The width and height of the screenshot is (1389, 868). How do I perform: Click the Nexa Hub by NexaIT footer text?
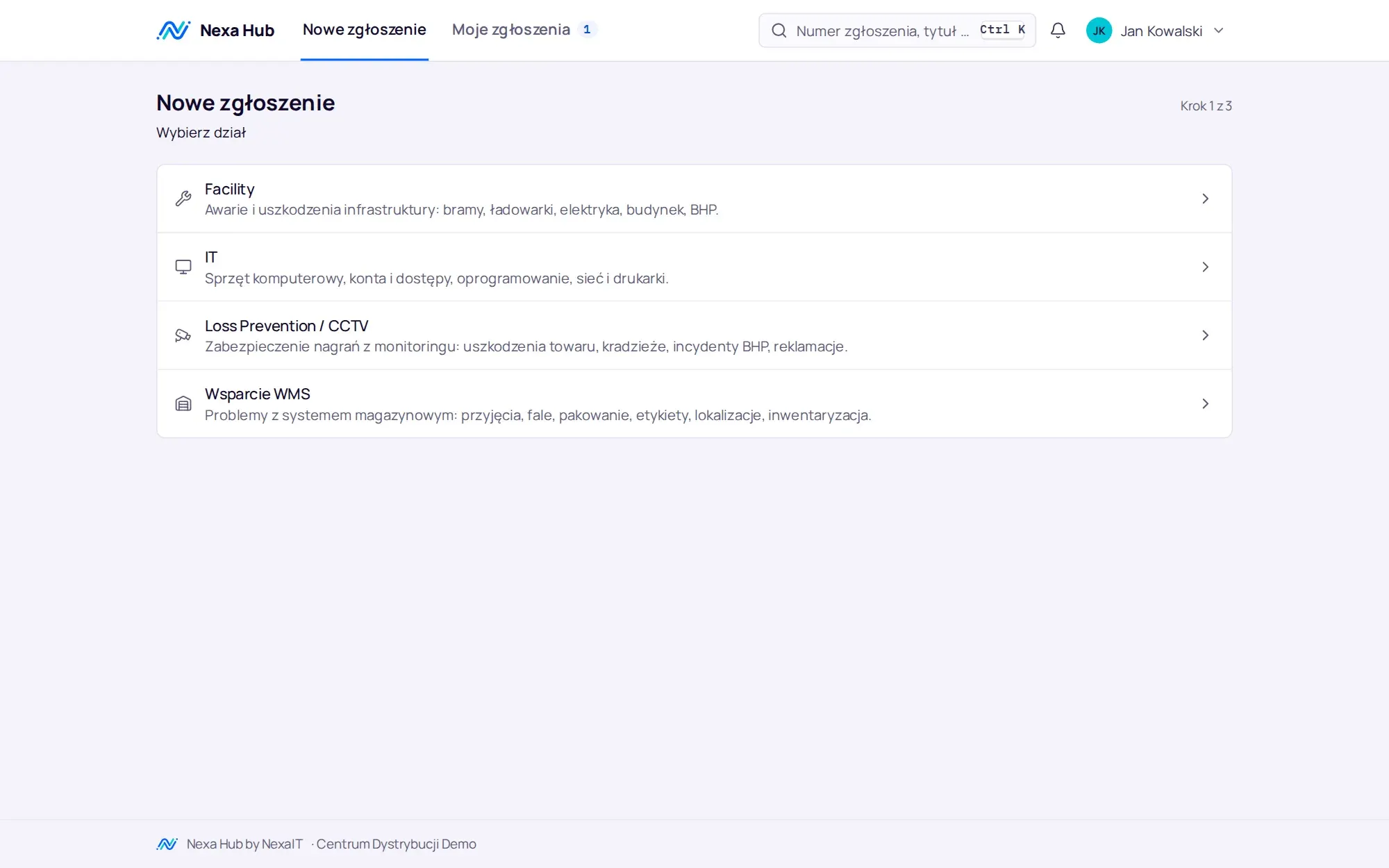(244, 844)
